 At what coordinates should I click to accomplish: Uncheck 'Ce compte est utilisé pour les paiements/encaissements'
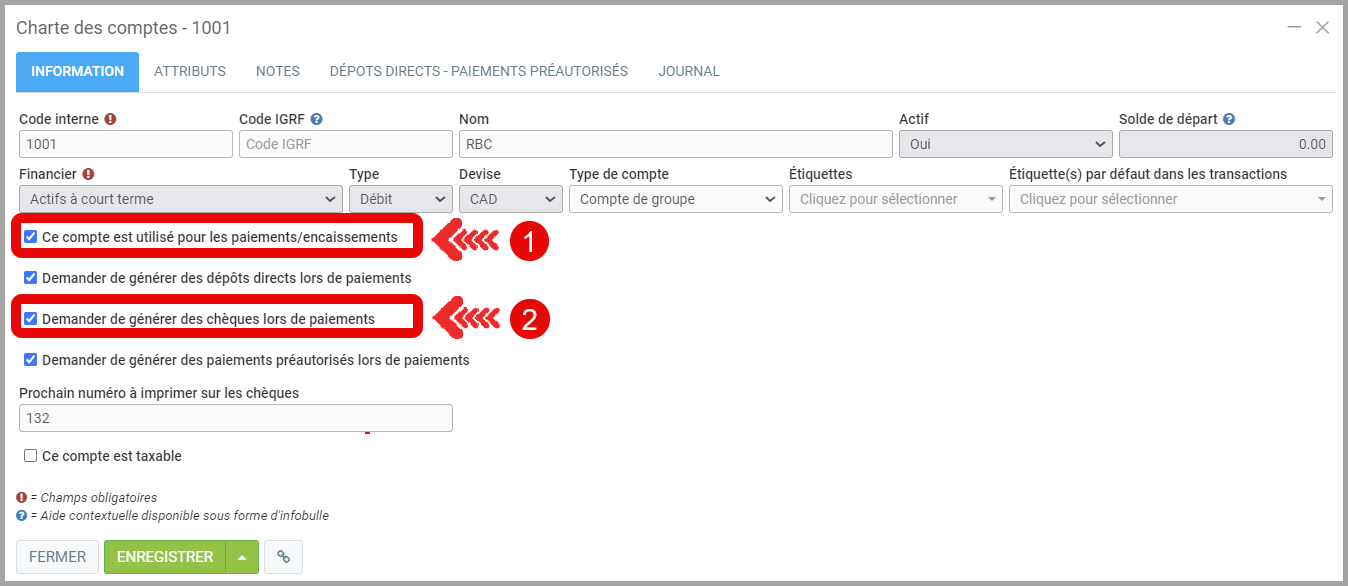[x=31, y=237]
